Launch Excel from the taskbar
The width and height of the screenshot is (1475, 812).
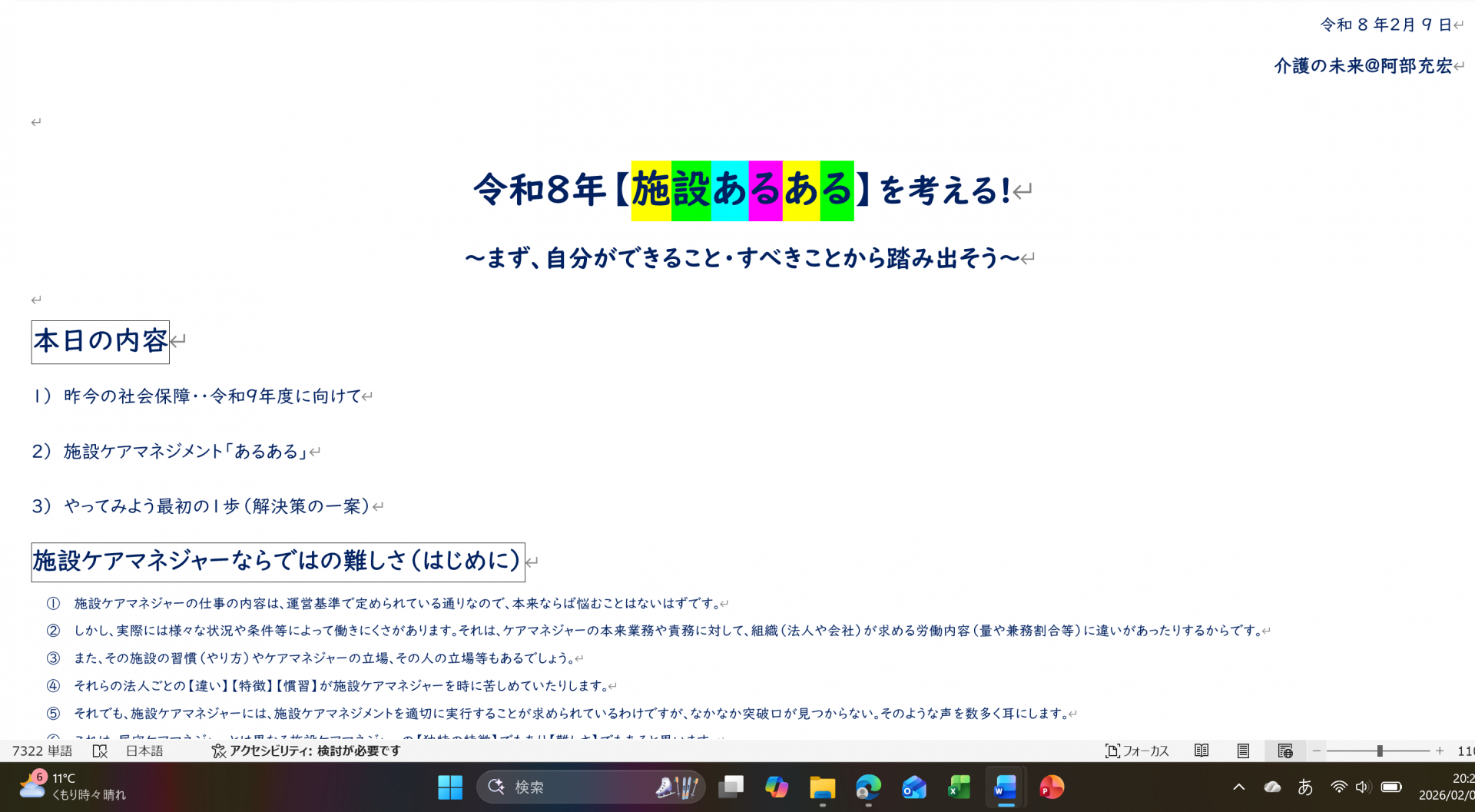click(x=959, y=787)
